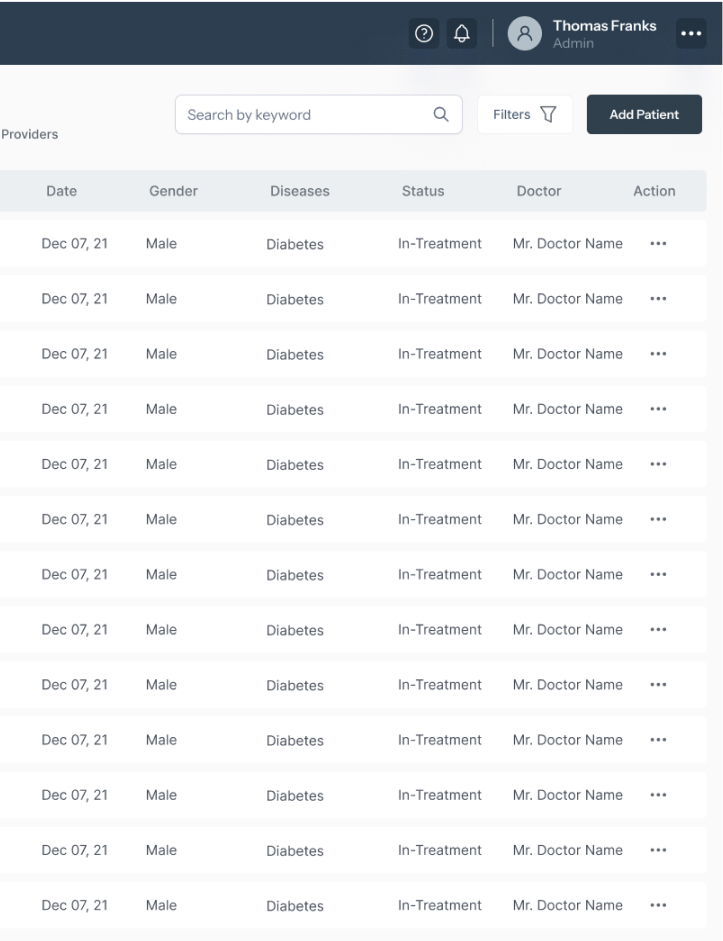This screenshot has width=723, height=941.
Task: Click the user avatar icon
Action: [x=524, y=34]
